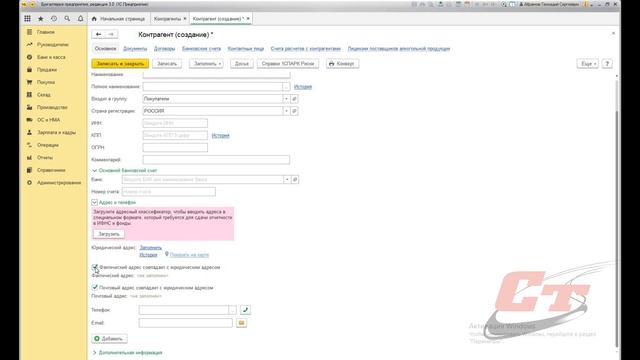
Task: Open the search magnifier in top toolbar
Action: (67, 18)
